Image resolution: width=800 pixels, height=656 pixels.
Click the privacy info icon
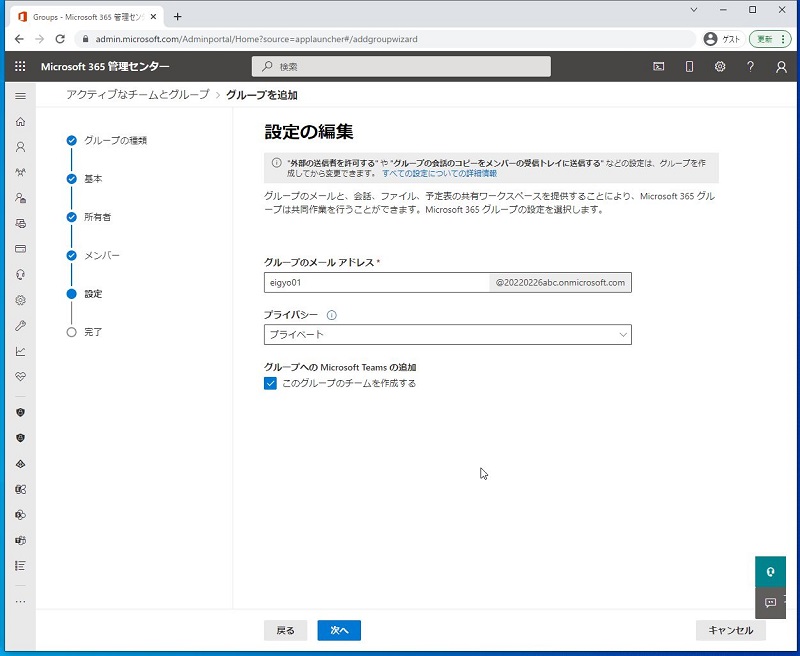[332, 315]
